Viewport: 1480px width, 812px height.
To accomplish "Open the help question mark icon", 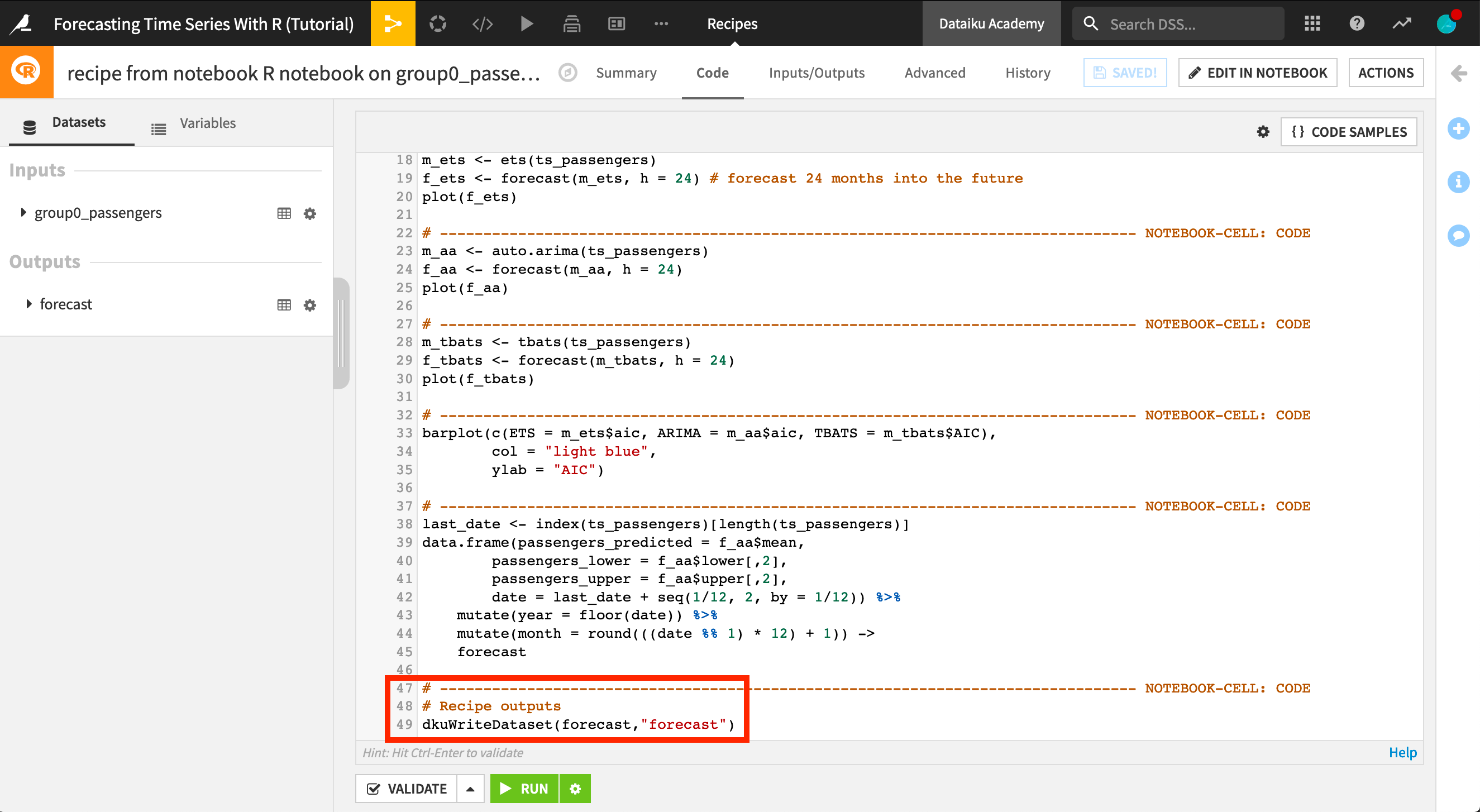I will (x=1357, y=23).
